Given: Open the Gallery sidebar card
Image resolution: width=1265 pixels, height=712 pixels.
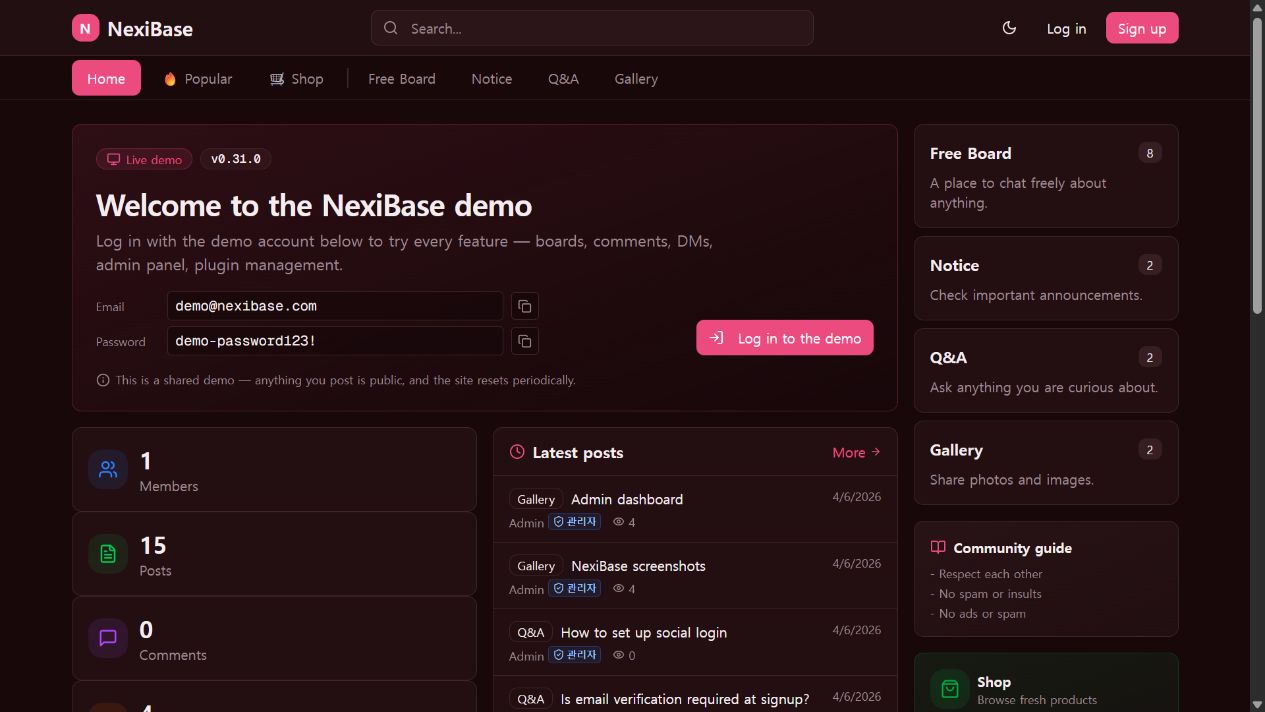Looking at the screenshot, I should 1046,463.
